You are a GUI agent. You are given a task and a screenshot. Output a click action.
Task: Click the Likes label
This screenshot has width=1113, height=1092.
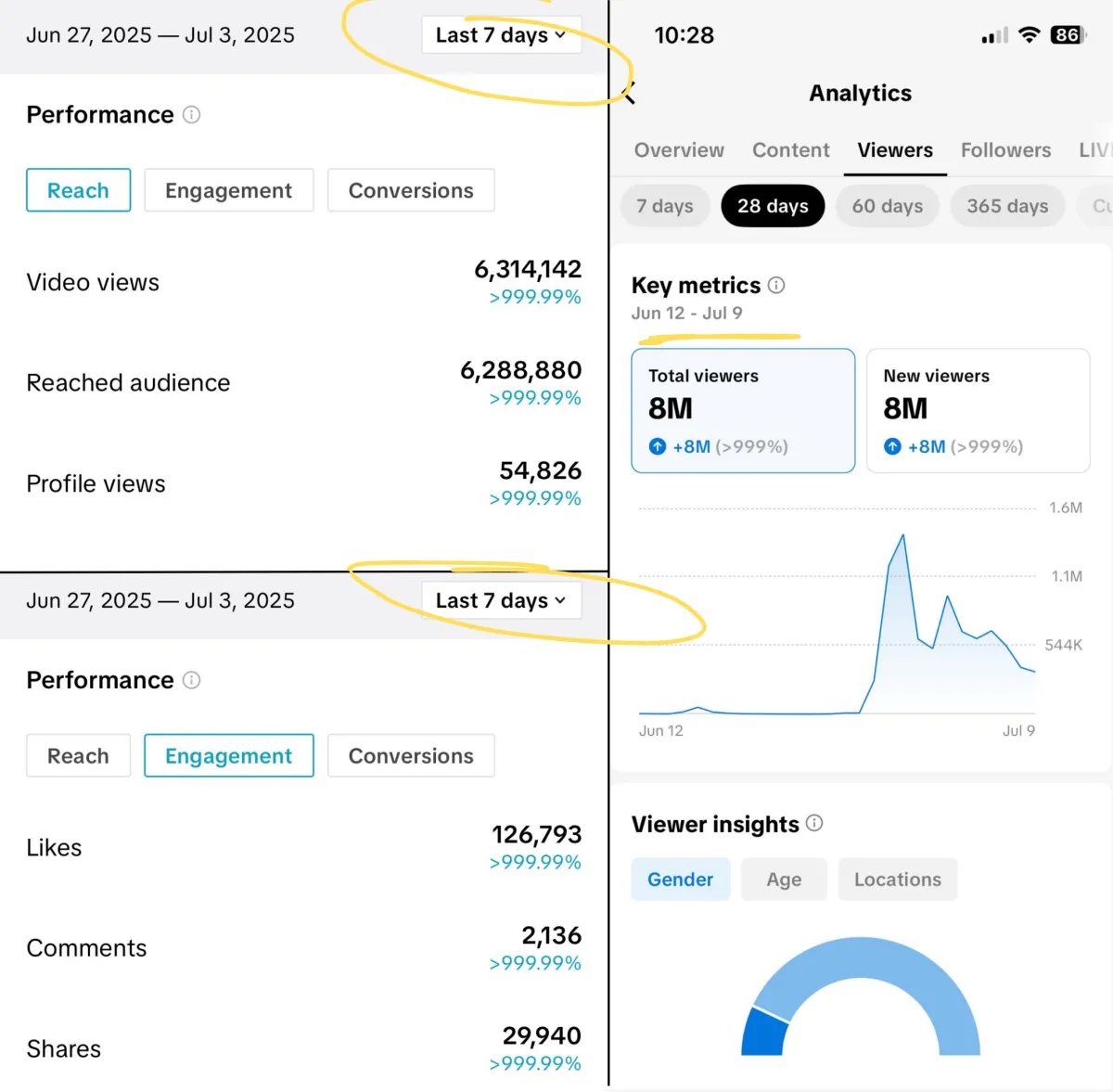coord(54,847)
